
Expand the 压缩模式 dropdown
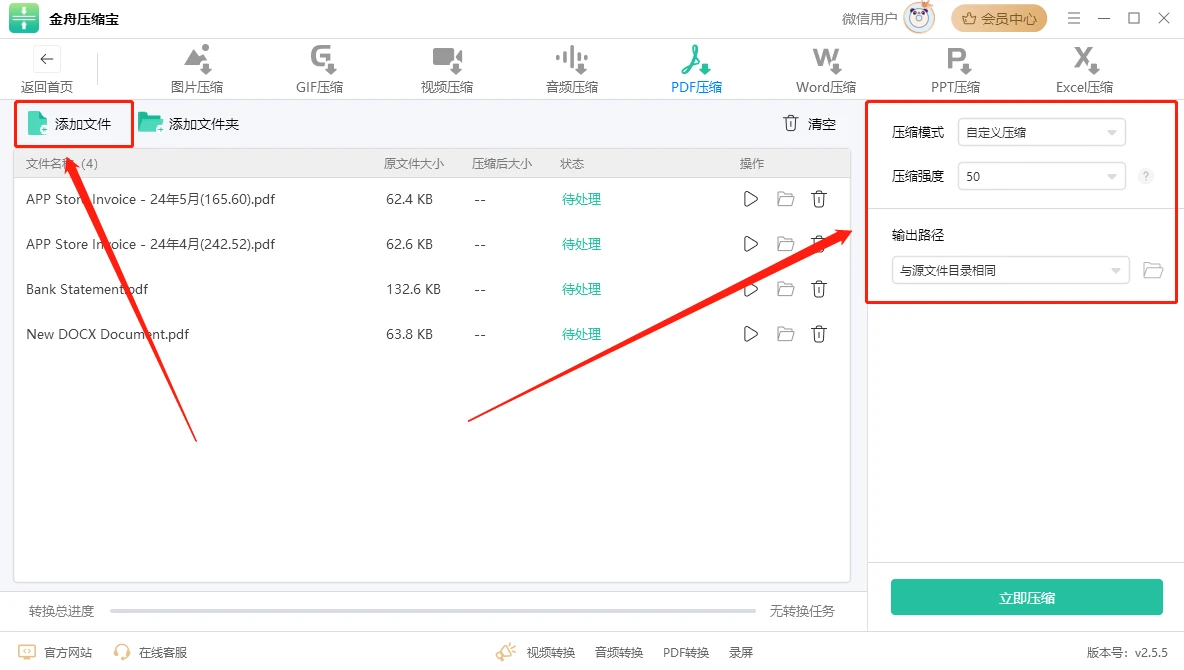[x=1041, y=132]
